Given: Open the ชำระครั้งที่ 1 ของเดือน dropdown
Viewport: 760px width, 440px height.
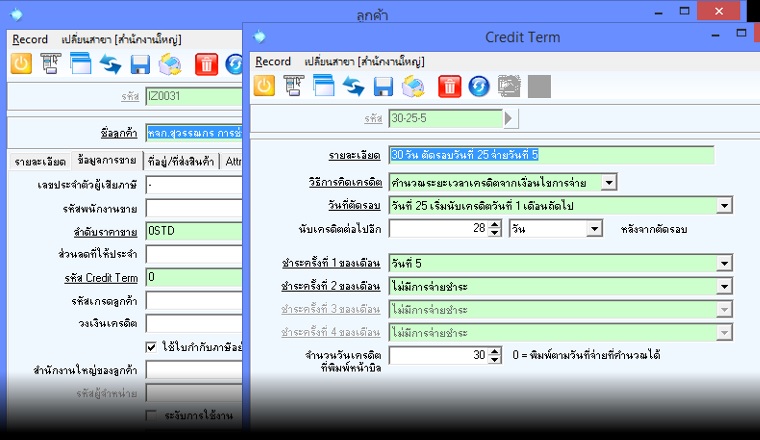Looking at the screenshot, I should (x=724, y=264).
